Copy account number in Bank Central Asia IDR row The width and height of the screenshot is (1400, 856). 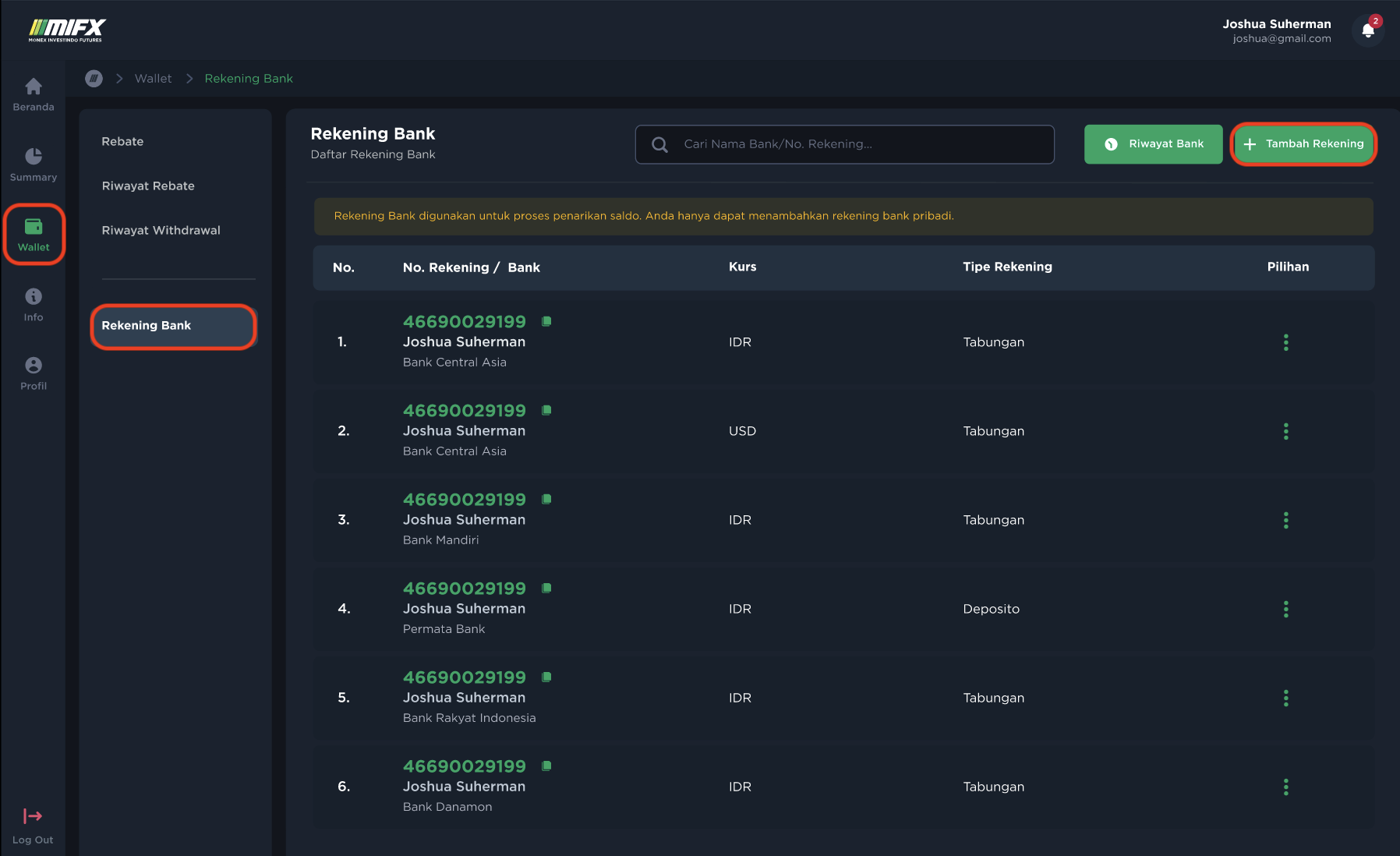click(x=547, y=321)
